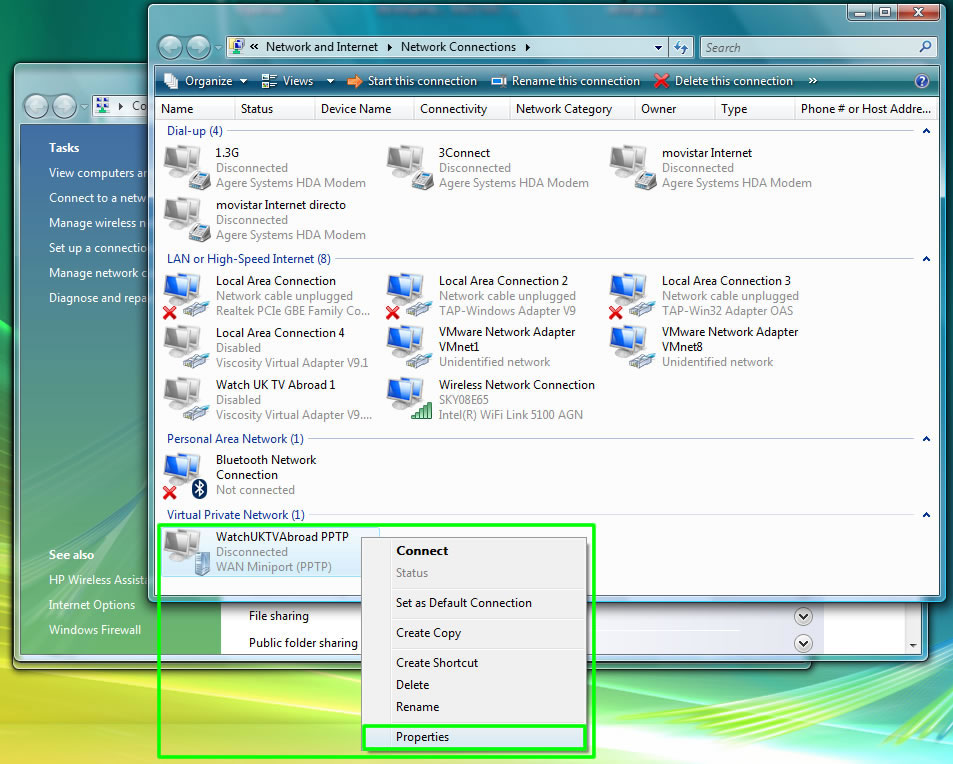Click the Windows Firewall link
The image size is (953, 764).
point(95,630)
